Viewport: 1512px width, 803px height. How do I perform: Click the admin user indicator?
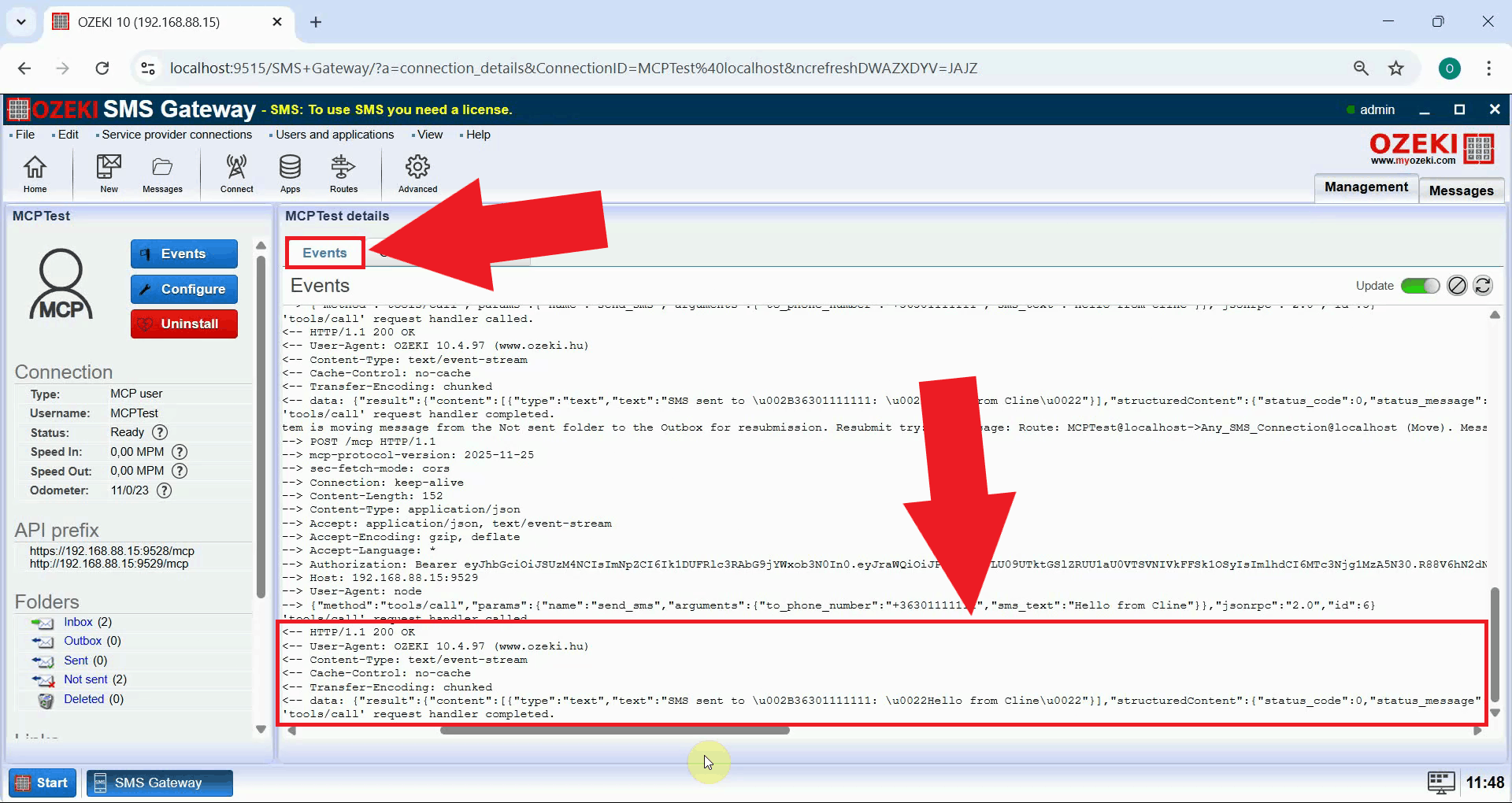tap(1370, 110)
